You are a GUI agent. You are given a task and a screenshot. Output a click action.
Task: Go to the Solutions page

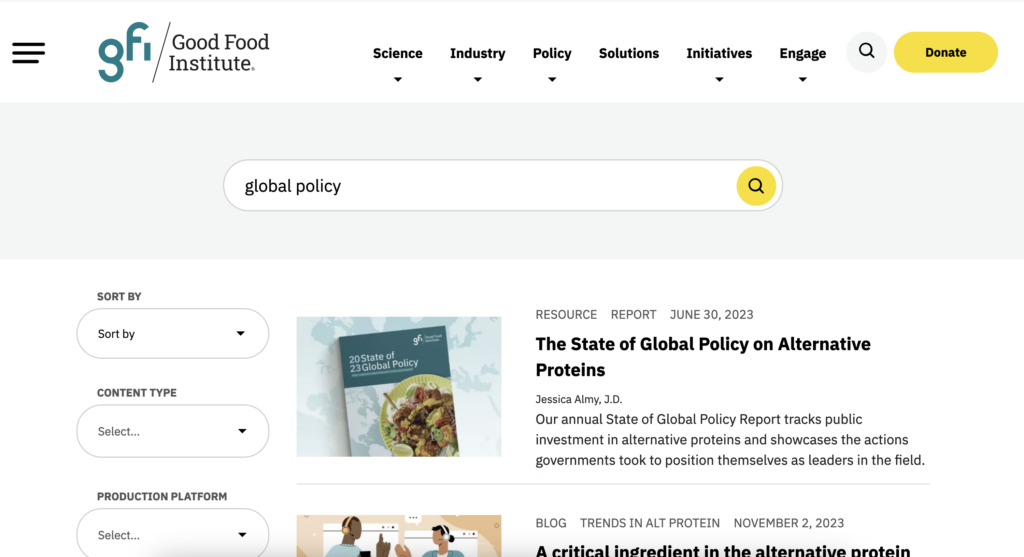(628, 54)
